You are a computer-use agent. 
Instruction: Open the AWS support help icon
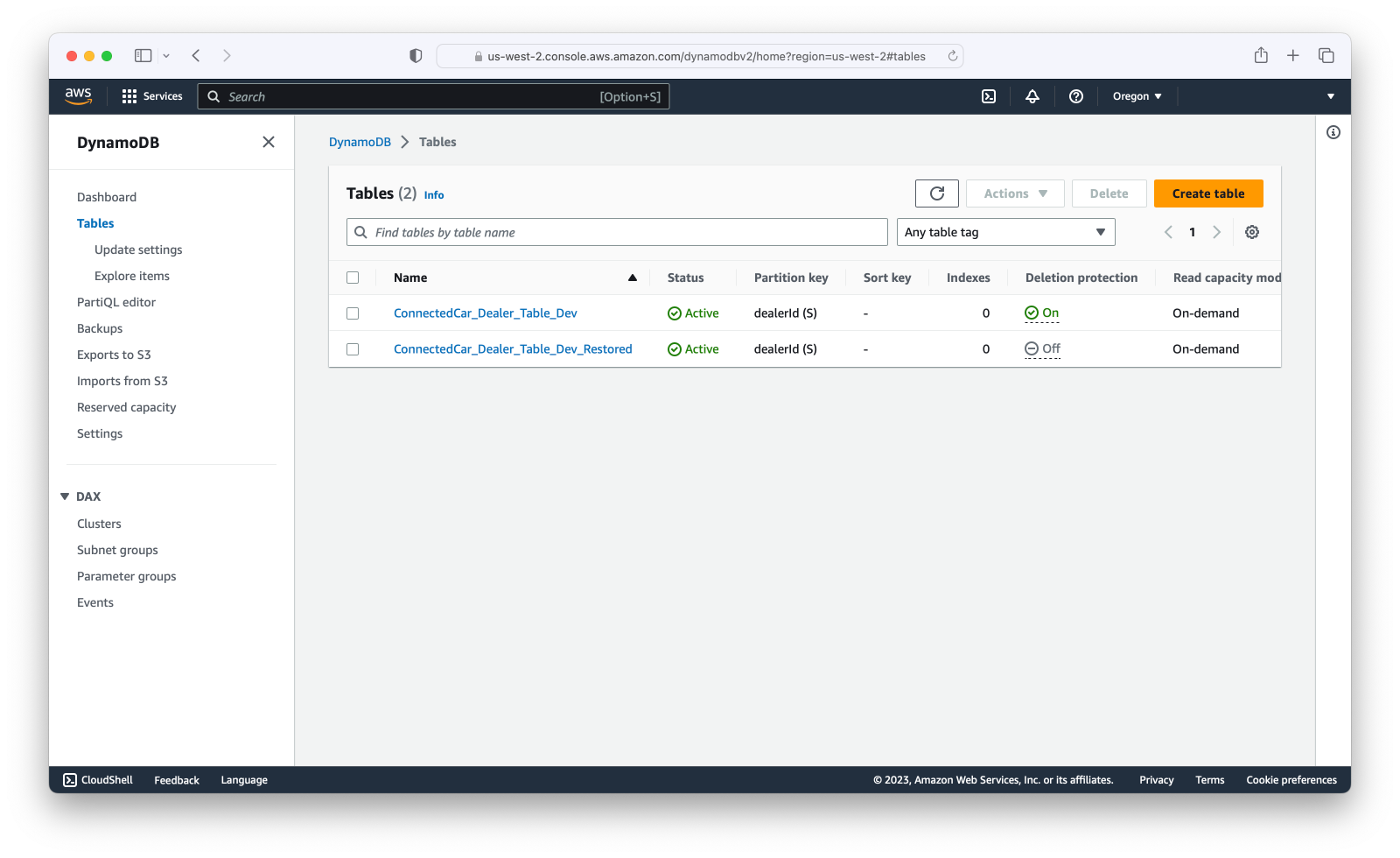click(x=1076, y=96)
